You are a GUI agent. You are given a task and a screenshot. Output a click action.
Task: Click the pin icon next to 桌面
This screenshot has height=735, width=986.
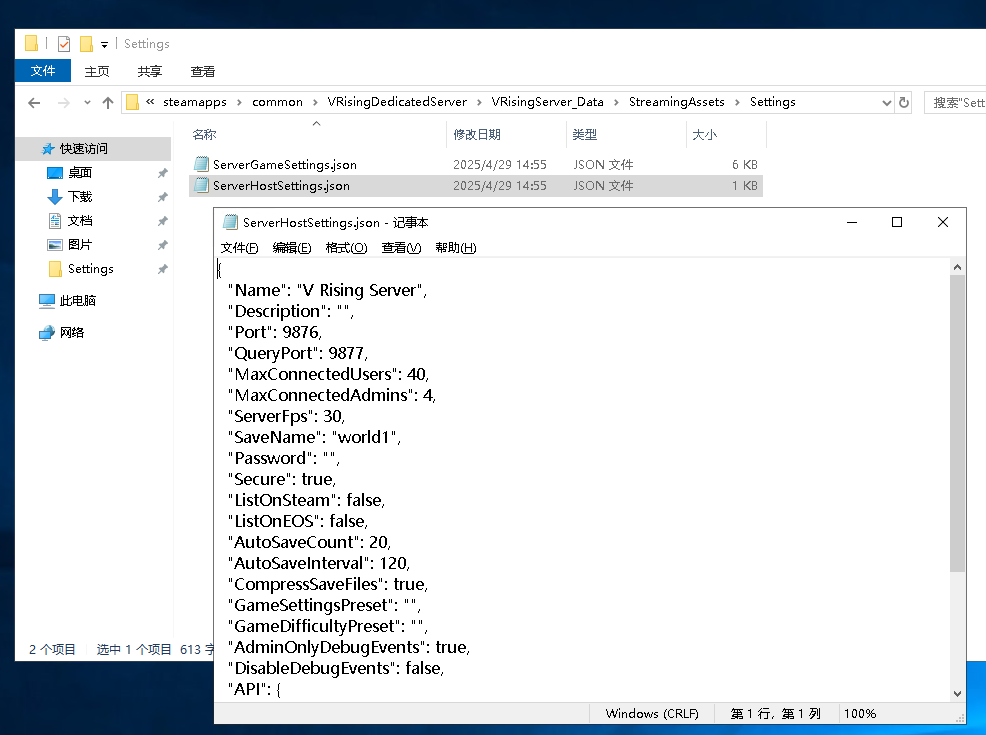pyautogui.click(x=162, y=173)
